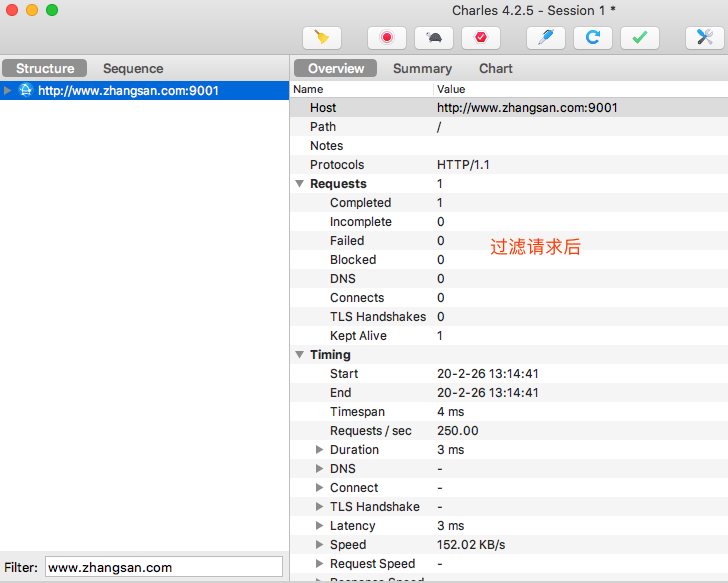728x583 pixels.
Task: Switch to the Structure tab
Action: click(45, 68)
